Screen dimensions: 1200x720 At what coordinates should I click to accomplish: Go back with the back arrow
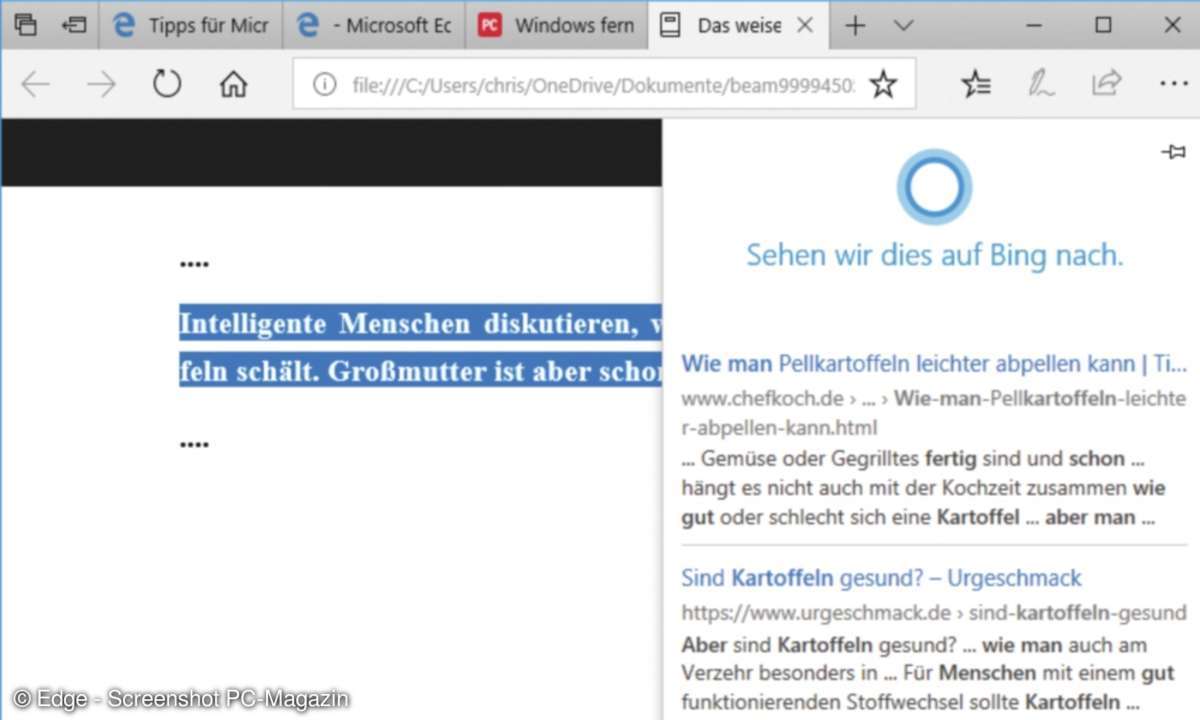click(x=35, y=85)
